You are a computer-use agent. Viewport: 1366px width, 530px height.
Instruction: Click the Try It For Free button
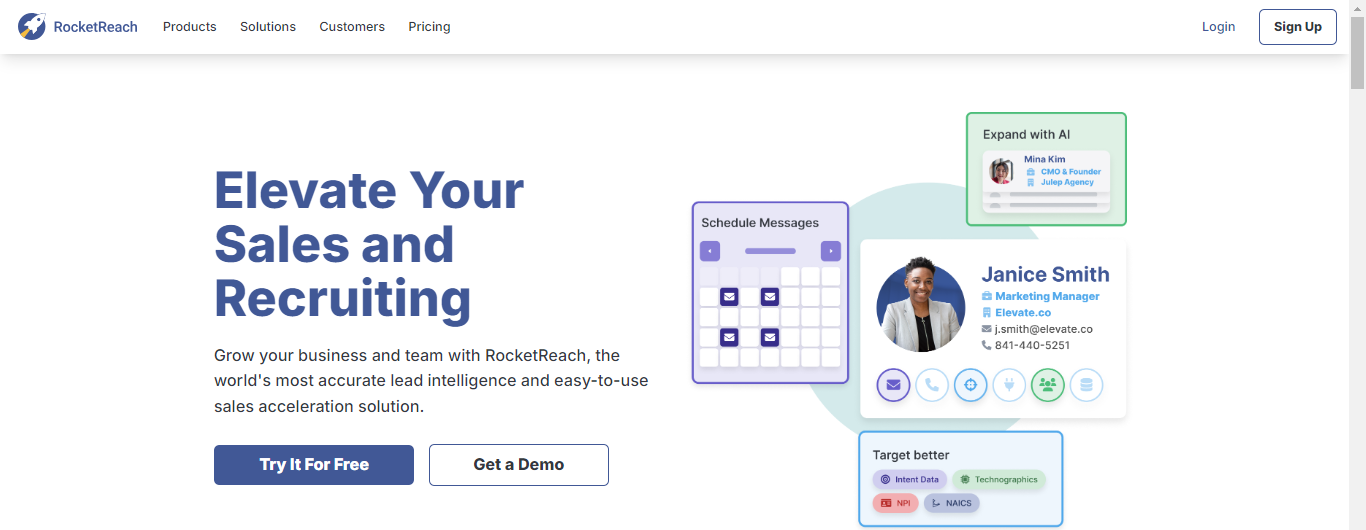coord(314,465)
